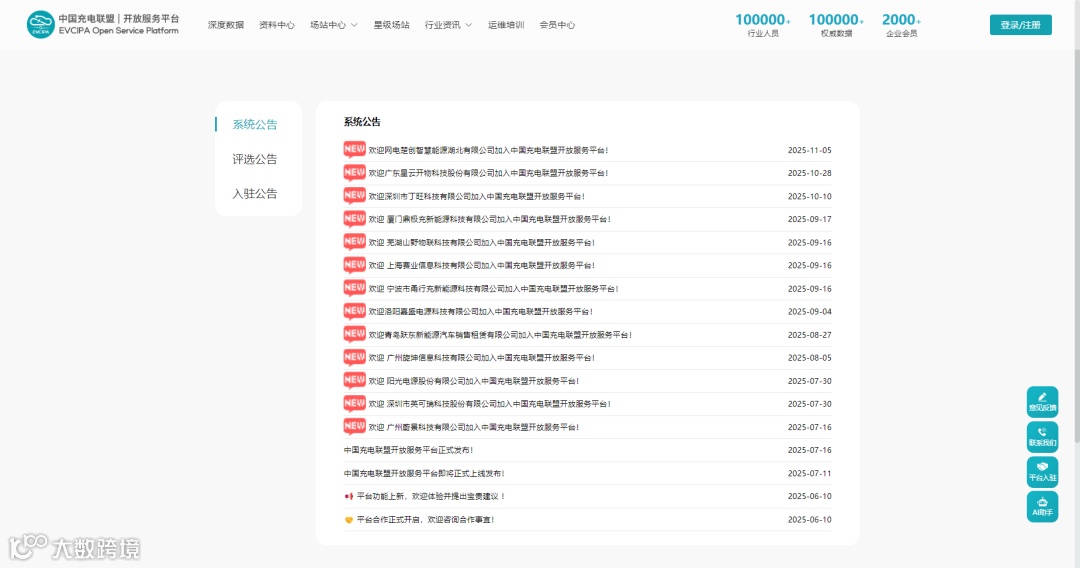Click the date 2025-07-11
Image resolution: width=1080 pixels, height=568 pixels.
(x=809, y=473)
